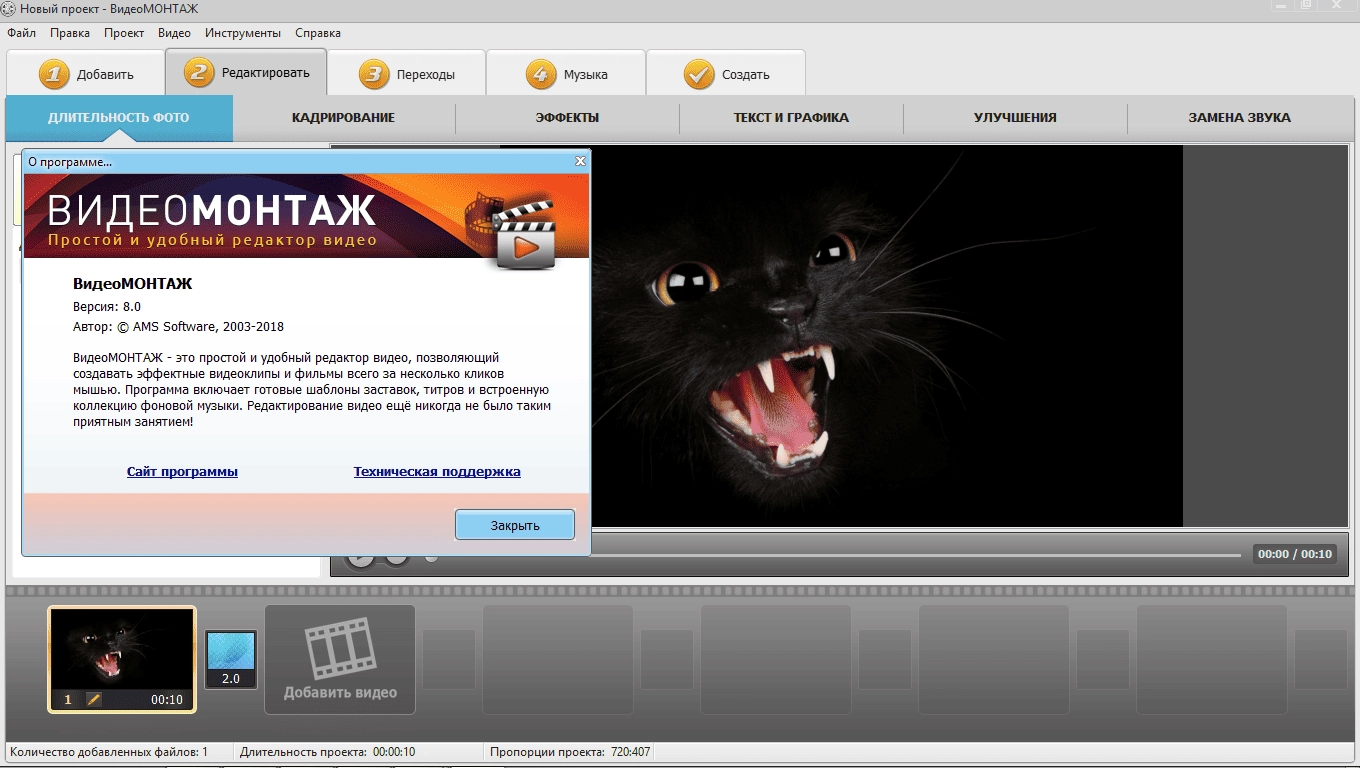Click the Добавить видео placeholder

pyautogui.click(x=340, y=660)
